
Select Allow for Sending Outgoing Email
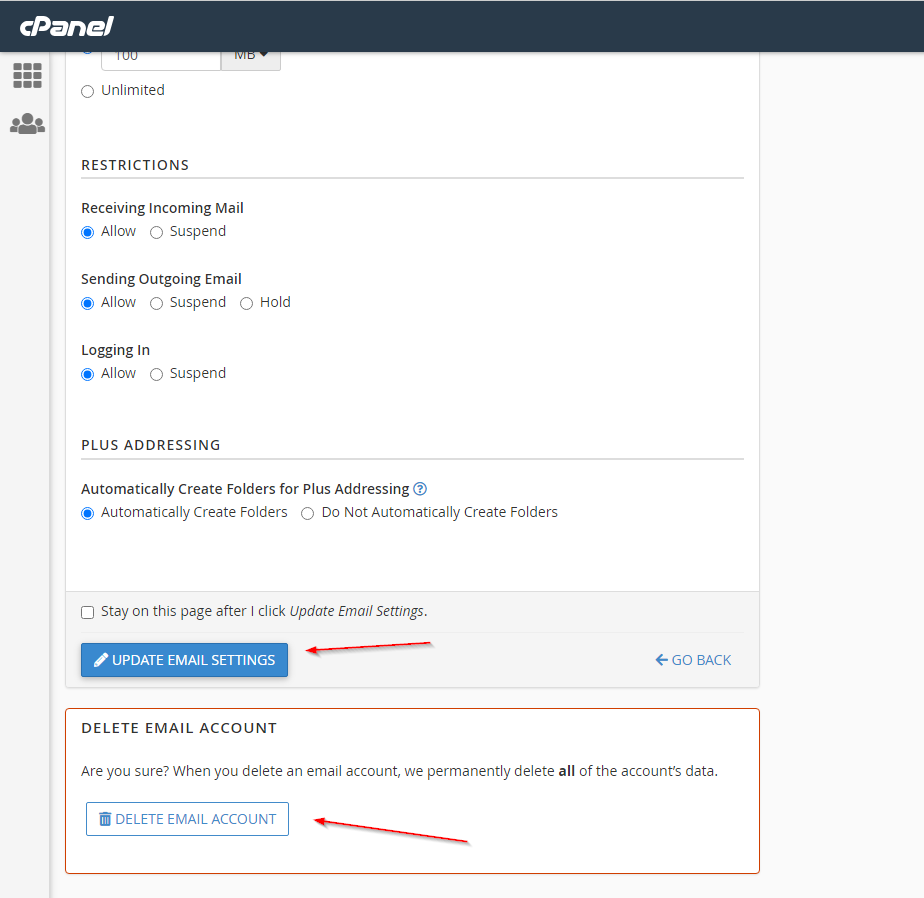[88, 303]
